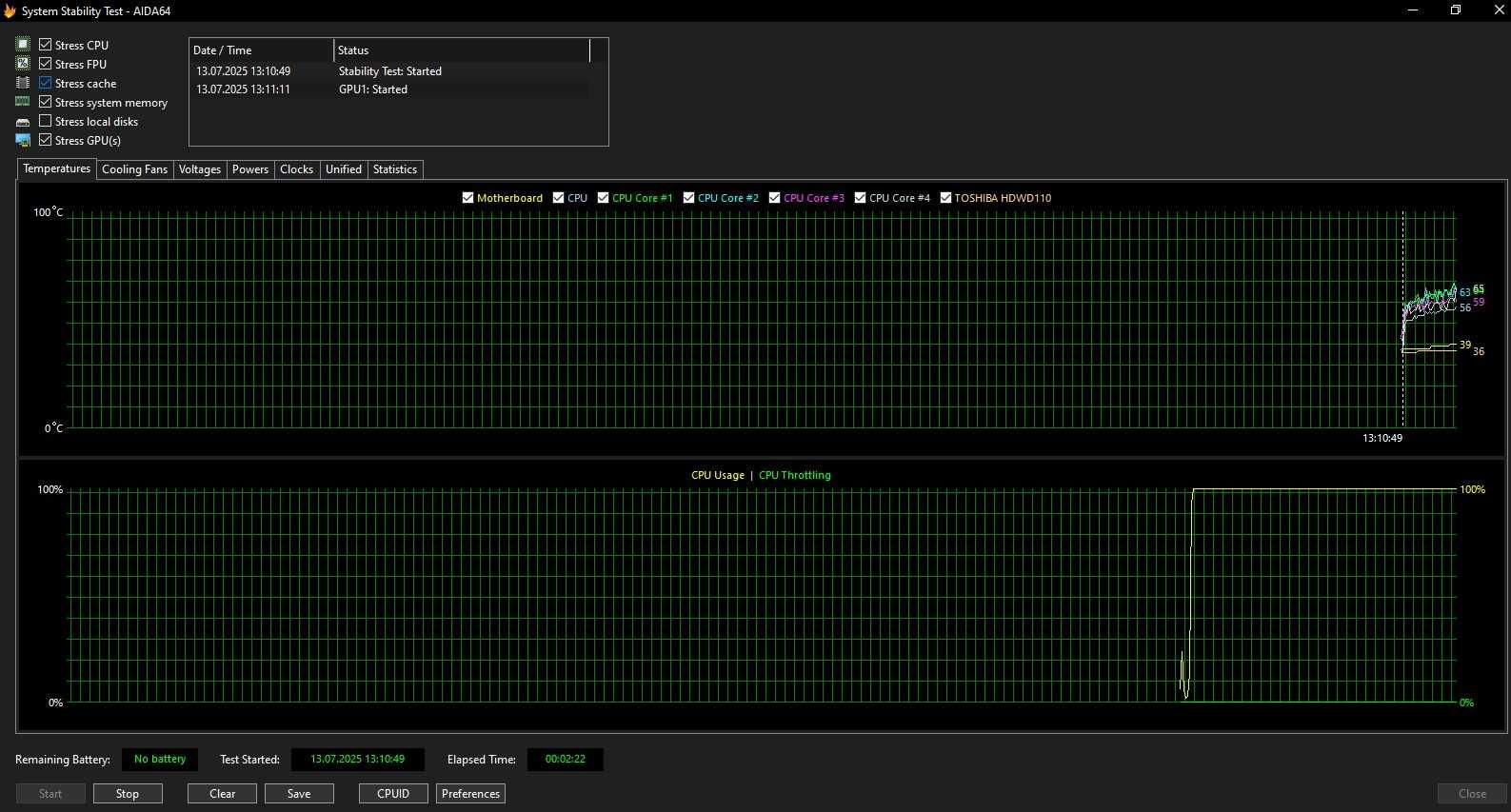Viewport: 1511px width, 812px height.
Task: Click the monitor icon beside Stress GPU(s)
Action: [x=23, y=140]
